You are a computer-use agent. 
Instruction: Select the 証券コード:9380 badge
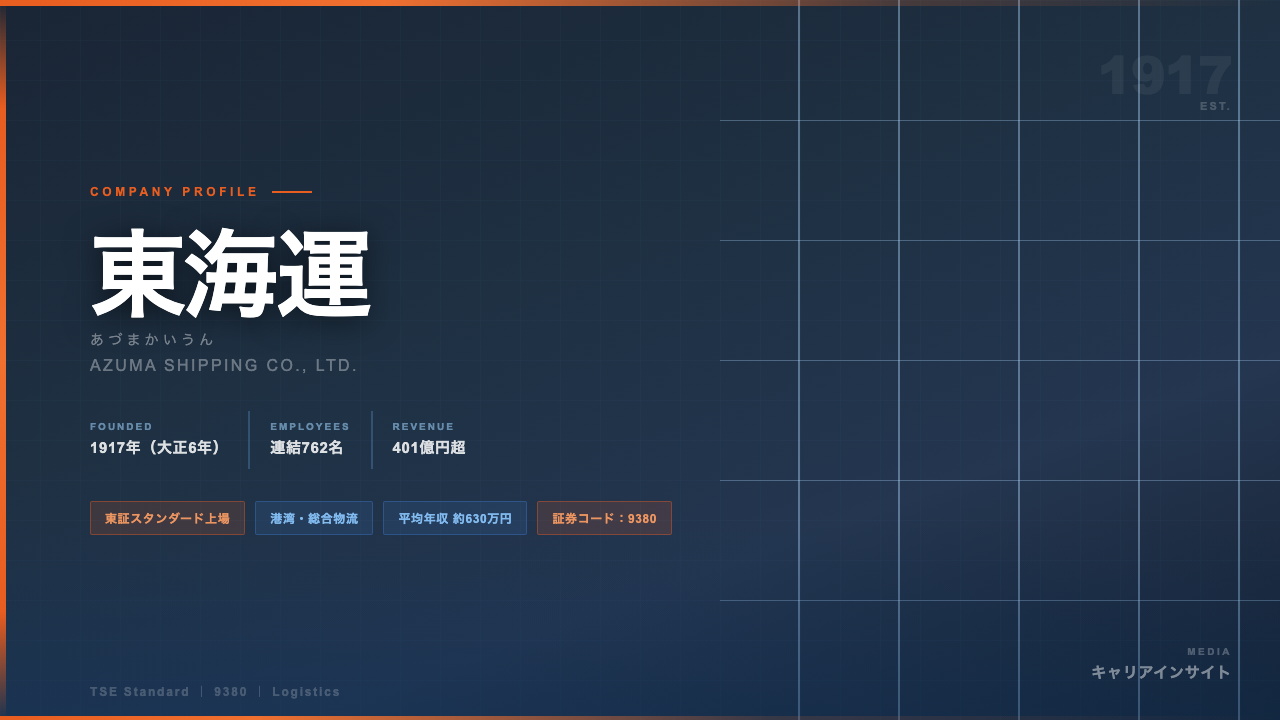[604, 518]
